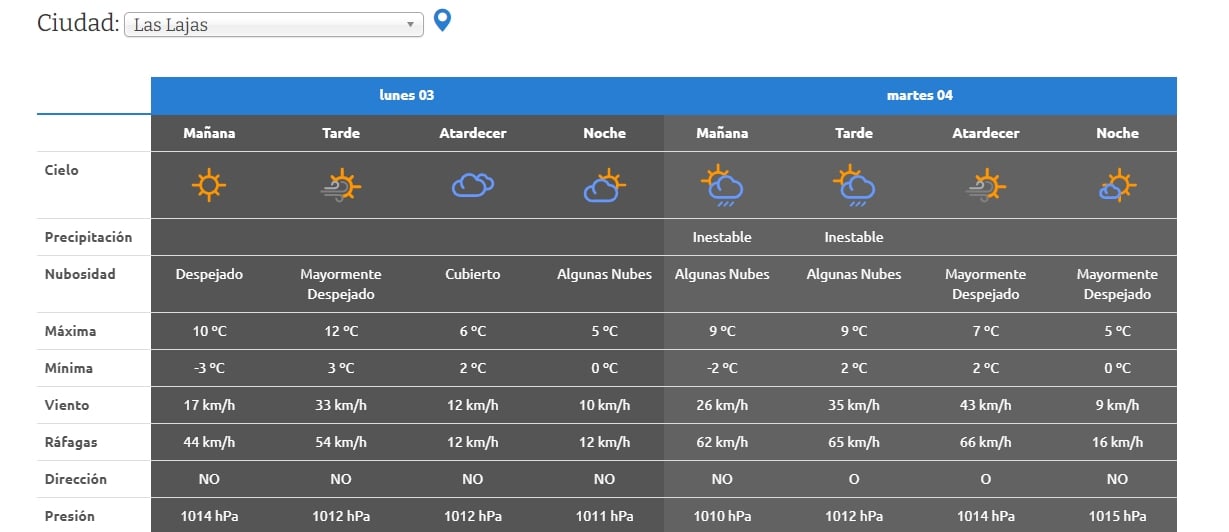Click the 1015 hPa pressure value
The image size is (1229, 532).
coord(1117,516)
